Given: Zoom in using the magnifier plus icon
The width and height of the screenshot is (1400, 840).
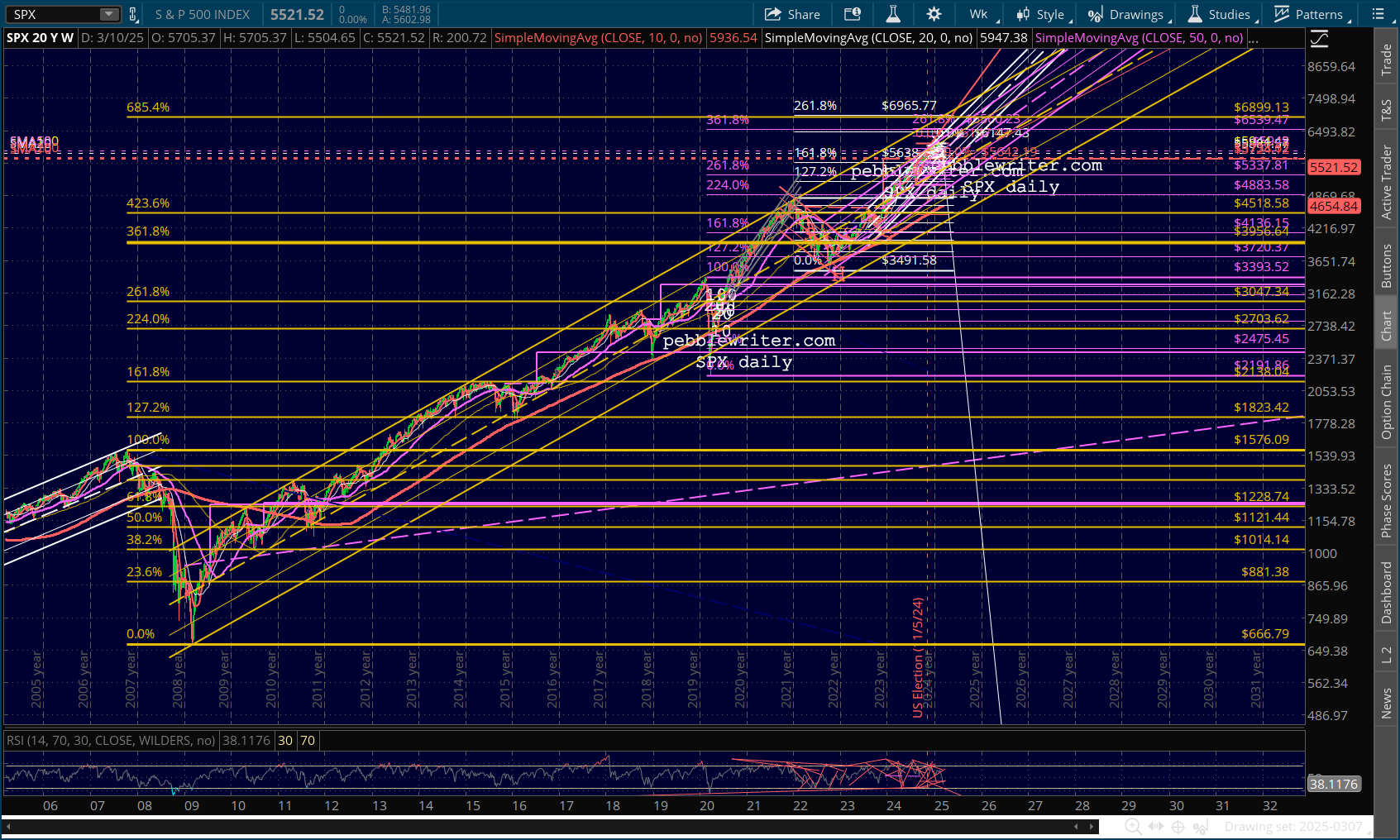Looking at the screenshot, I should [1133, 826].
